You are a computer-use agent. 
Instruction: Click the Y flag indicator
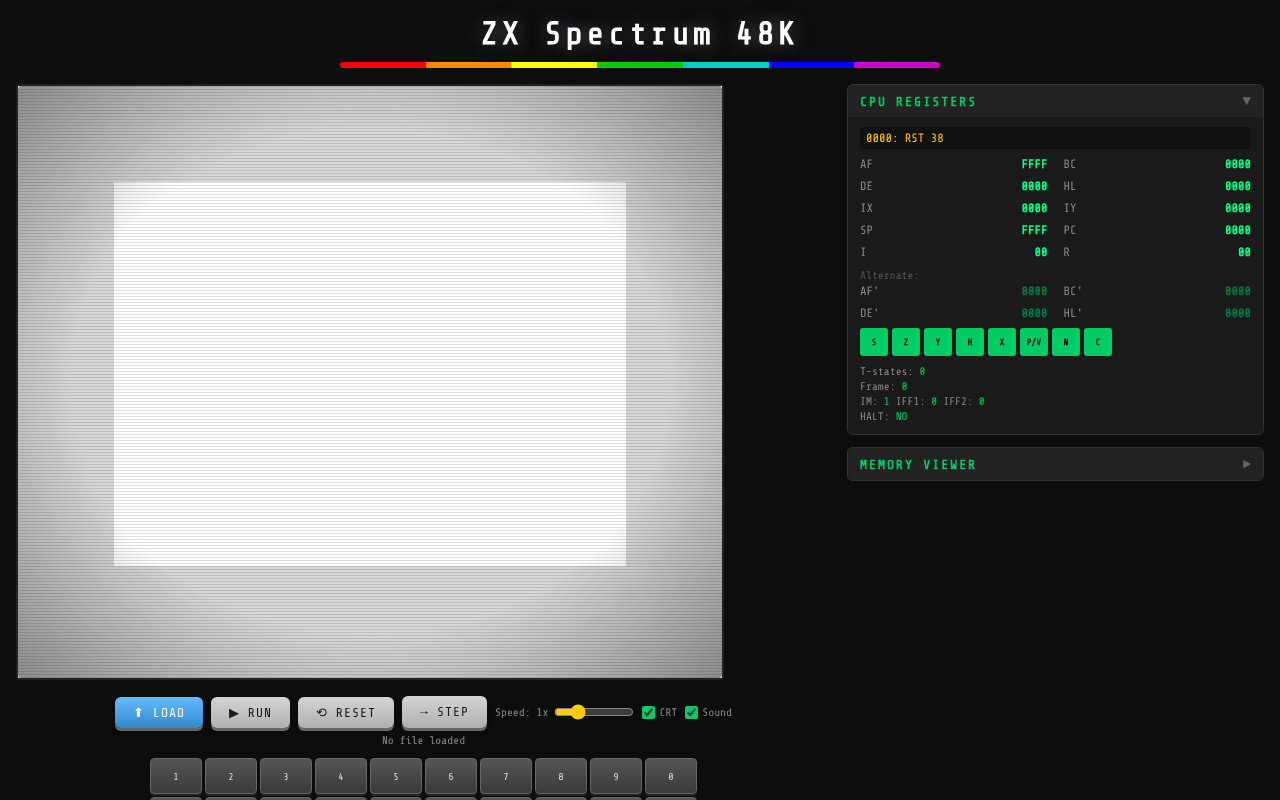[x=938, y=342]
